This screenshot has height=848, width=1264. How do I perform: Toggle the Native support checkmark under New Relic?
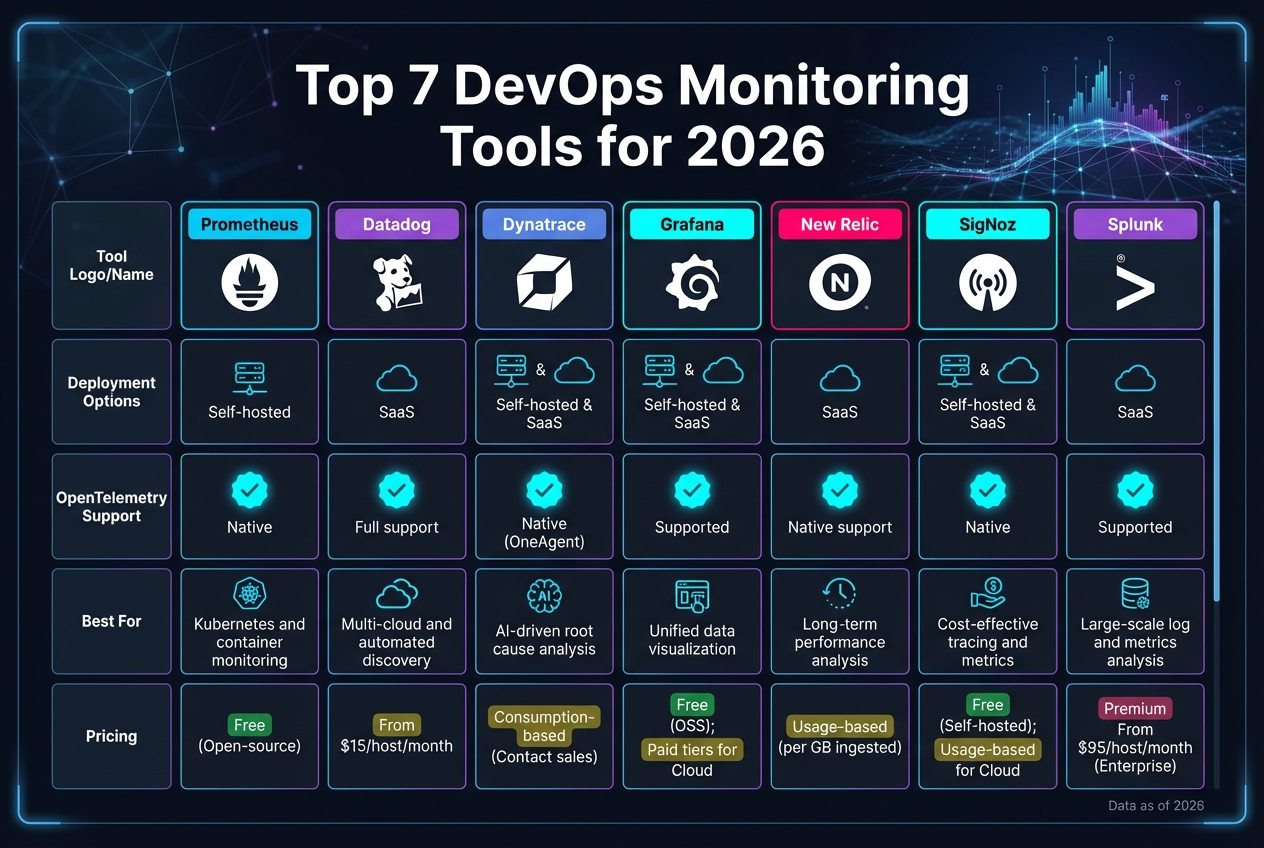(839, 490)
